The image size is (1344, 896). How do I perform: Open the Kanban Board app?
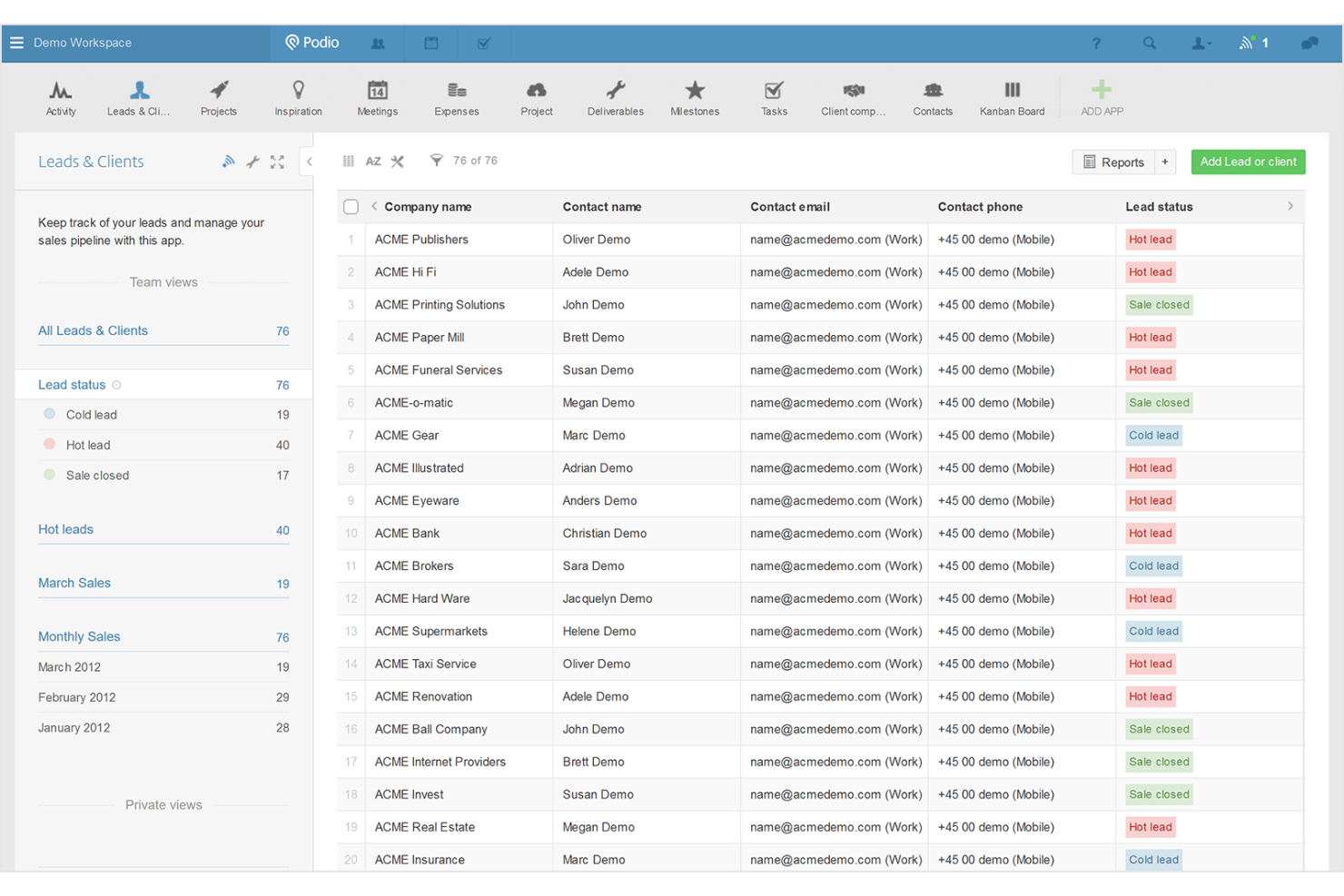(x=1012, y=97)
